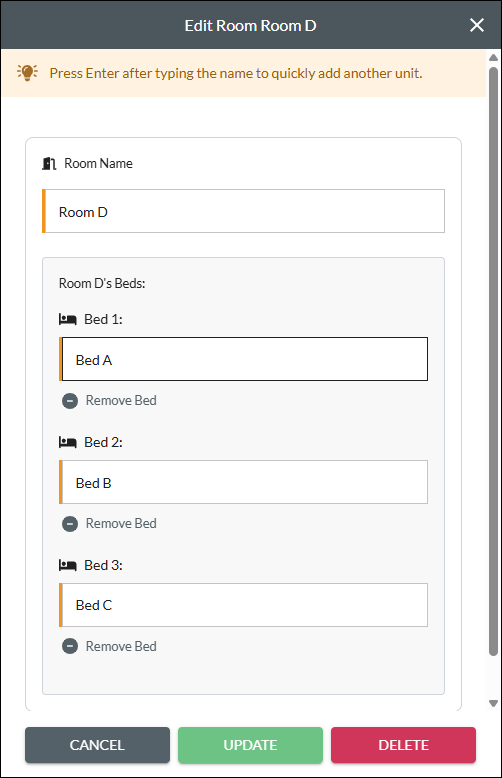The image size is (502, 778).
Task: Click the minus icon under Bed B
Action: (70, 523)
